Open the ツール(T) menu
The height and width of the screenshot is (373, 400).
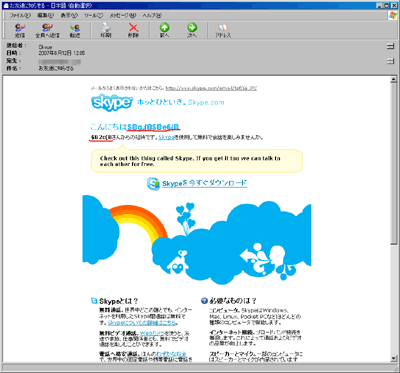point(93,15)
